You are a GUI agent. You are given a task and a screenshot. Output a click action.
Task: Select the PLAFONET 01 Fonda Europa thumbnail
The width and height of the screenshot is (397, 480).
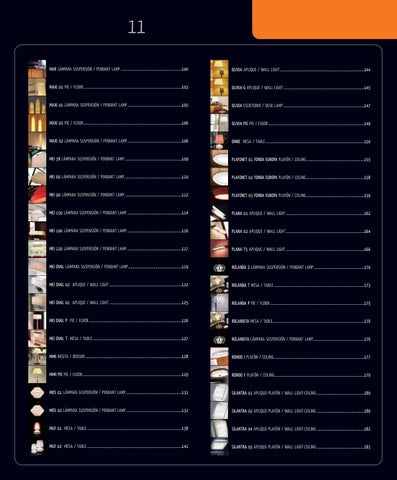point(219,159)
